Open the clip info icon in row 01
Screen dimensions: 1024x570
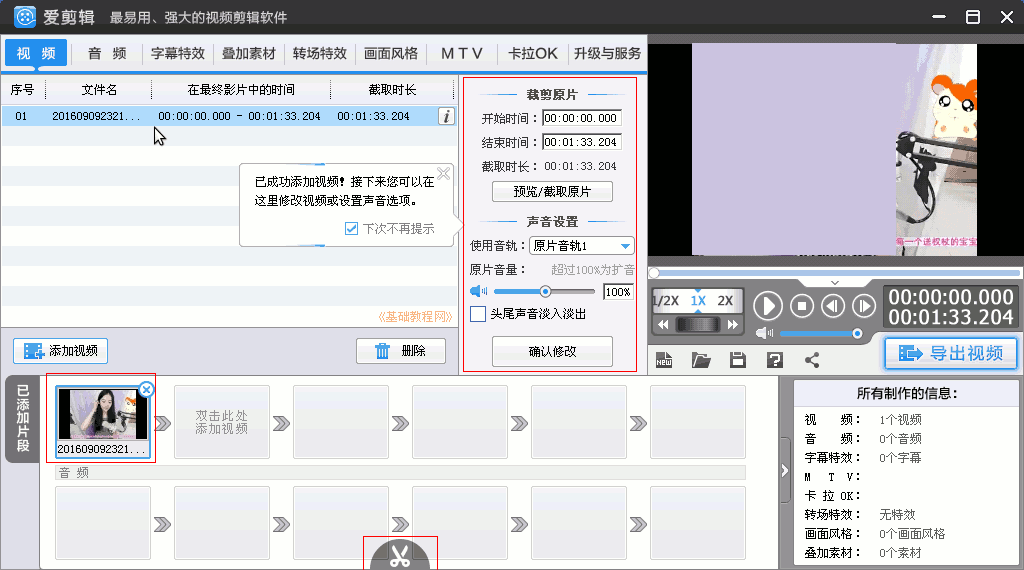point(446,116)
